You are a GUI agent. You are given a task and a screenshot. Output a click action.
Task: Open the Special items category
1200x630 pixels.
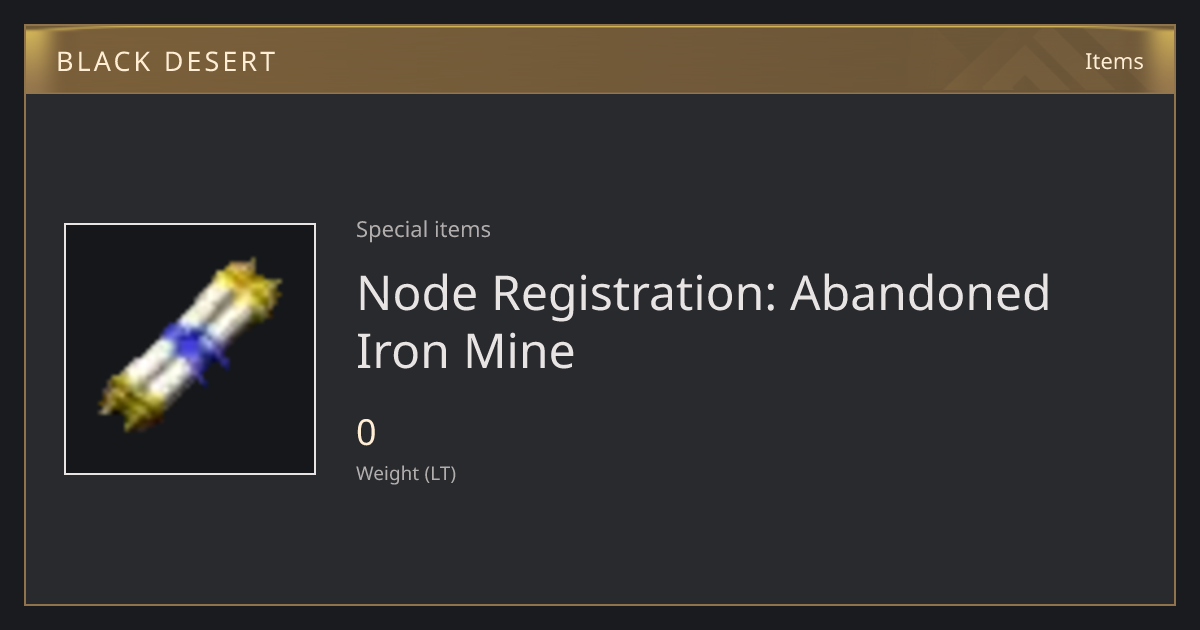423,229
